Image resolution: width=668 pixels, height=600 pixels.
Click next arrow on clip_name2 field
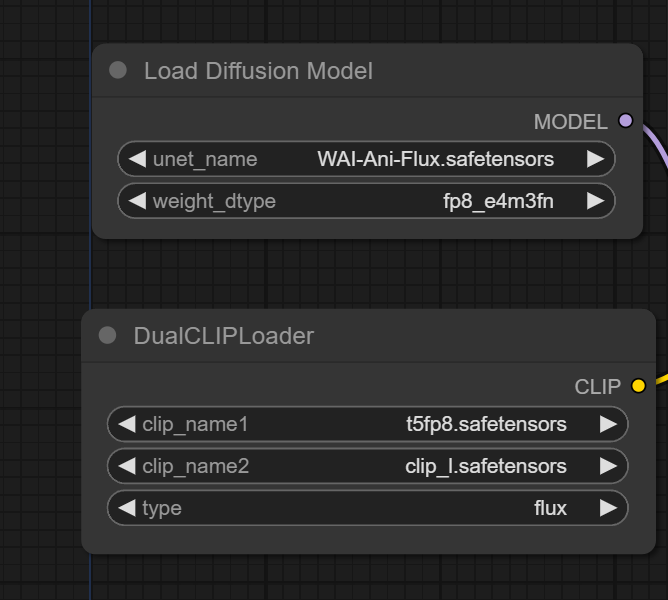608,466
